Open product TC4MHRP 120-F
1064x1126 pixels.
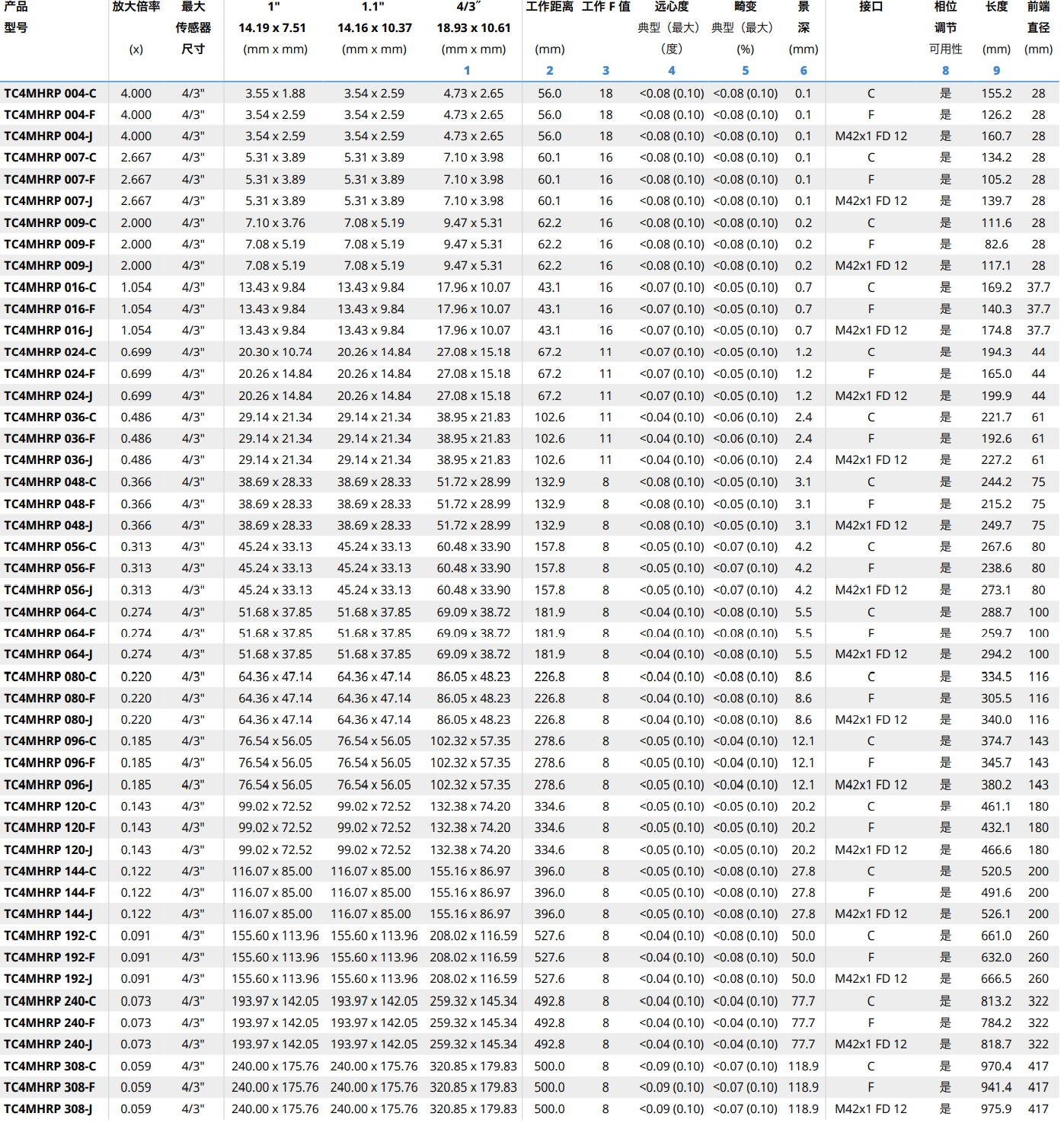tap(50, 827)
